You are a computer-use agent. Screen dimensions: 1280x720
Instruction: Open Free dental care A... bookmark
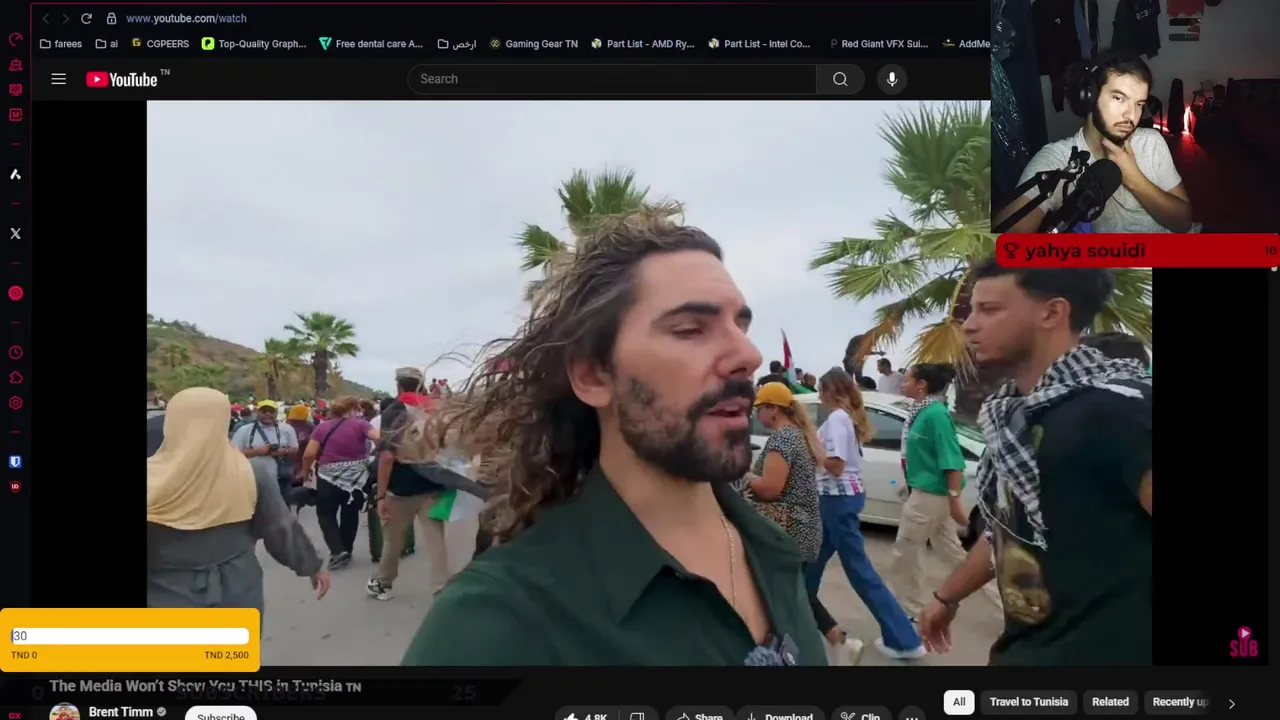coord(371,44)
